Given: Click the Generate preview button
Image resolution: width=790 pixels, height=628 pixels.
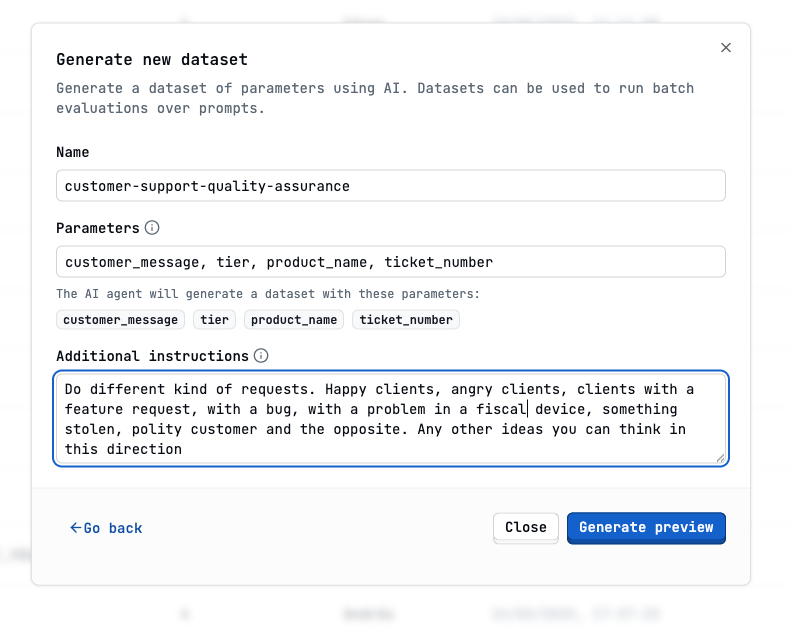Looking at the screenshot, I should 646,528.
